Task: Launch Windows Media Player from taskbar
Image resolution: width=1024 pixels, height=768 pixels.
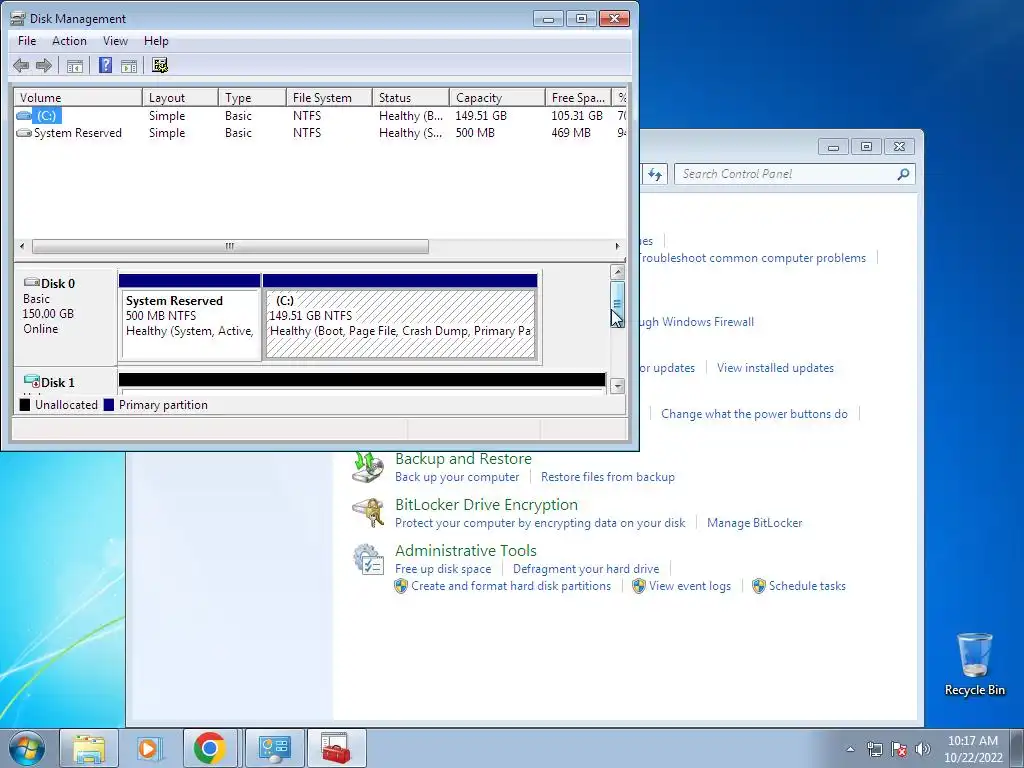Action: [x=149, y=748]
